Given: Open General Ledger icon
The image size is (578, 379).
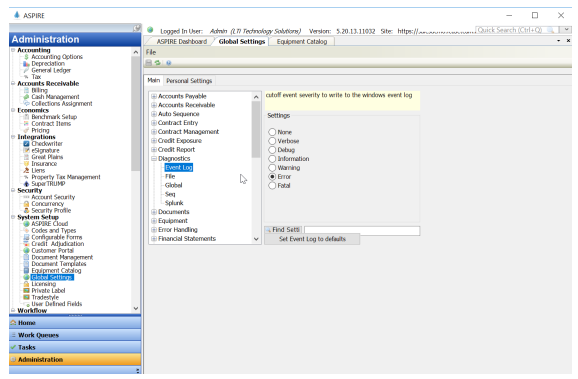Looking at the screenshot, I should [x=26, y=70].
